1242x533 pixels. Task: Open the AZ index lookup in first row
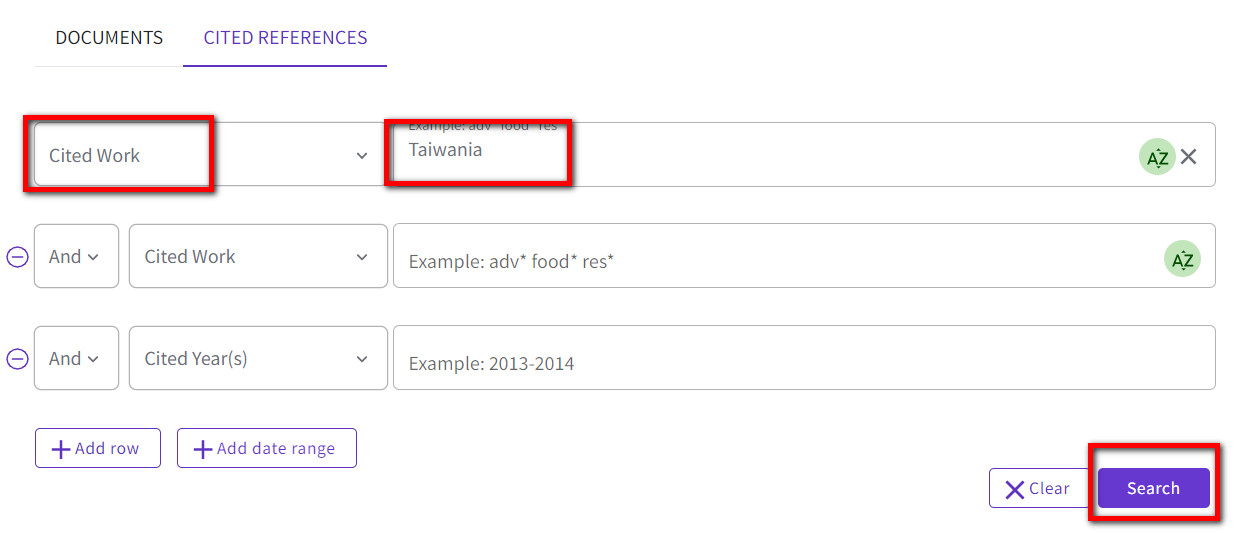[x=1157, y=156]
